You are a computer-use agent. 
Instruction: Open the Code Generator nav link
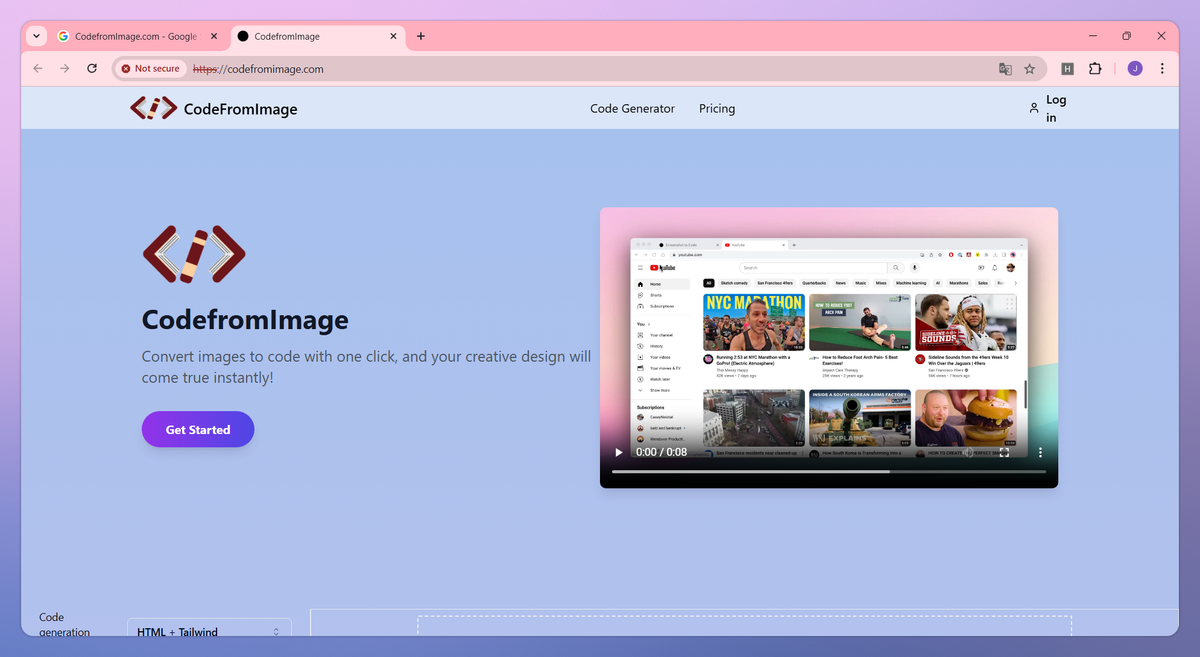click(x=632, y=109)
